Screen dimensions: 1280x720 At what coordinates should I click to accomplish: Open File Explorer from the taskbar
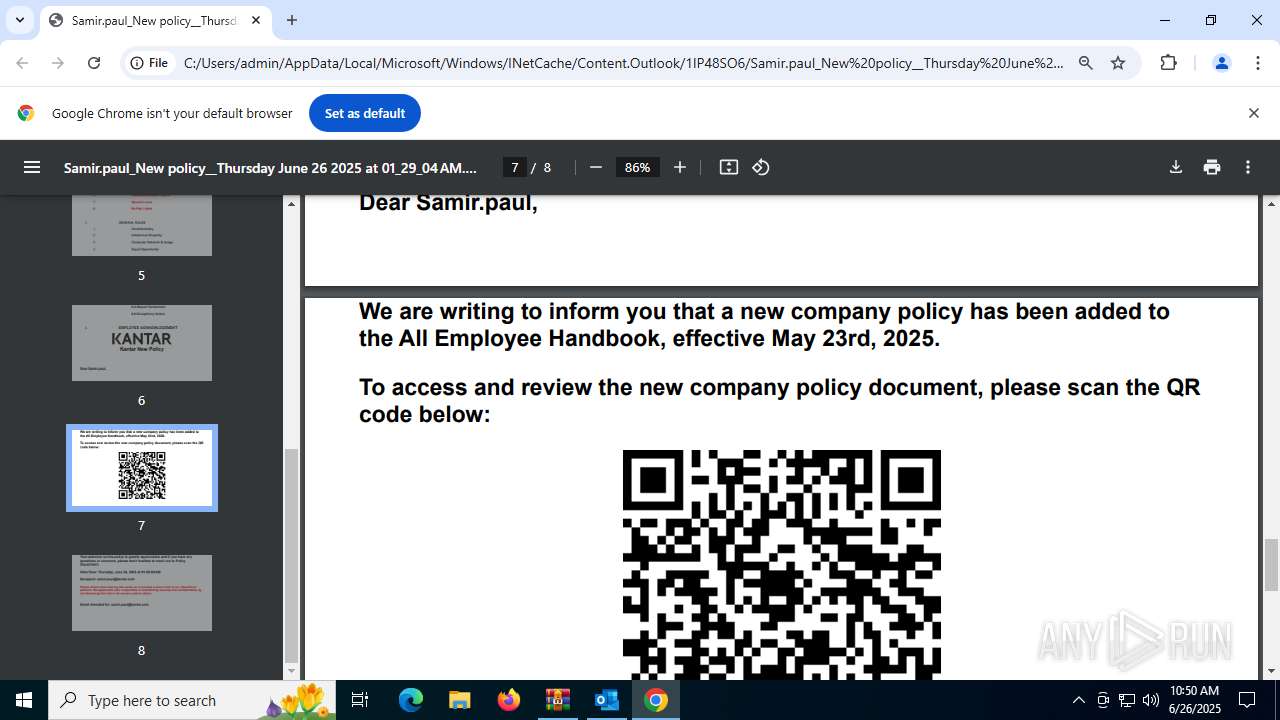point(459,700)
